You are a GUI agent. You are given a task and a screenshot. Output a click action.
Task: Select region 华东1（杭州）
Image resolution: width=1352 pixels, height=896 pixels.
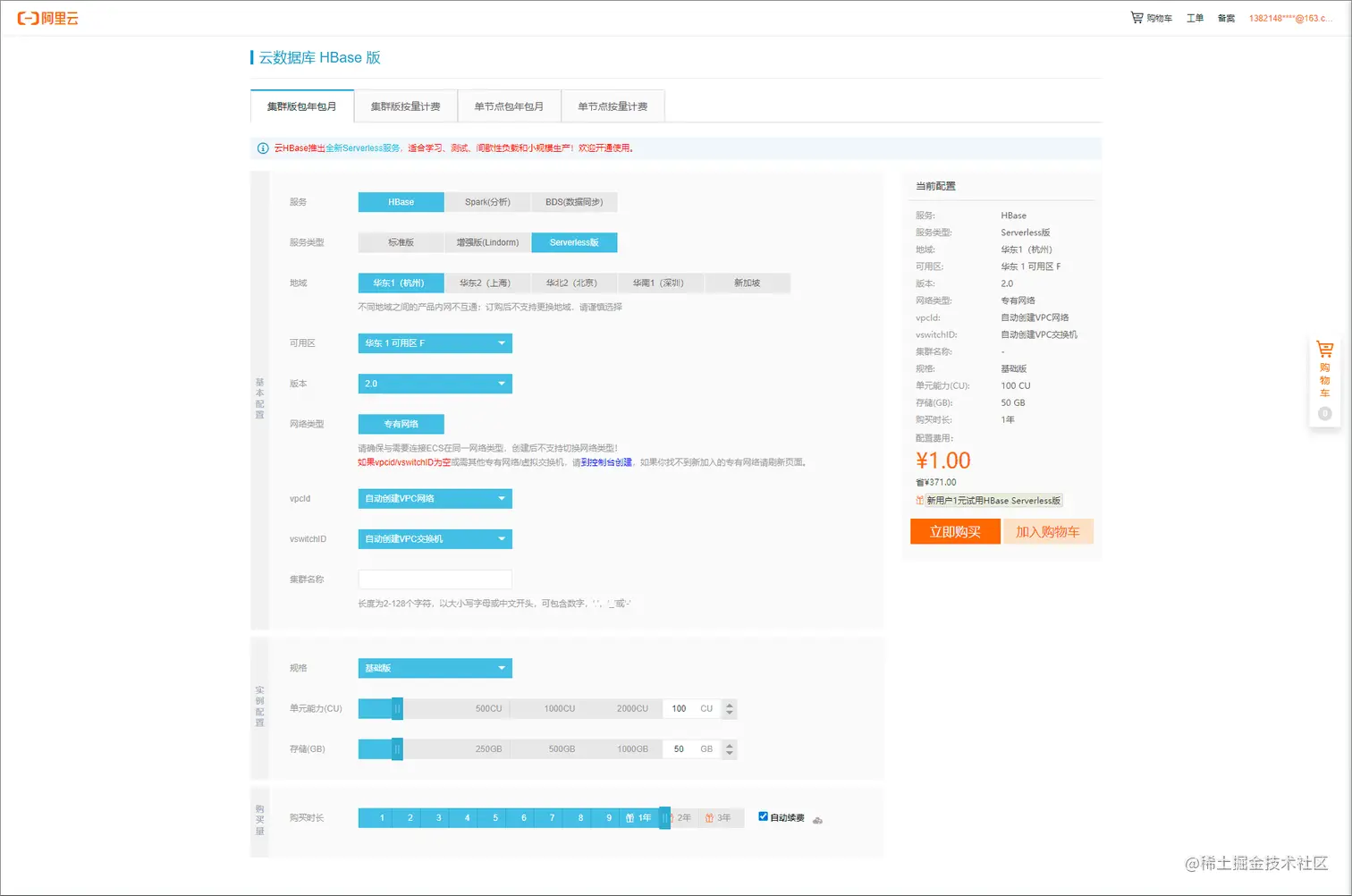(x=401, y=283)
